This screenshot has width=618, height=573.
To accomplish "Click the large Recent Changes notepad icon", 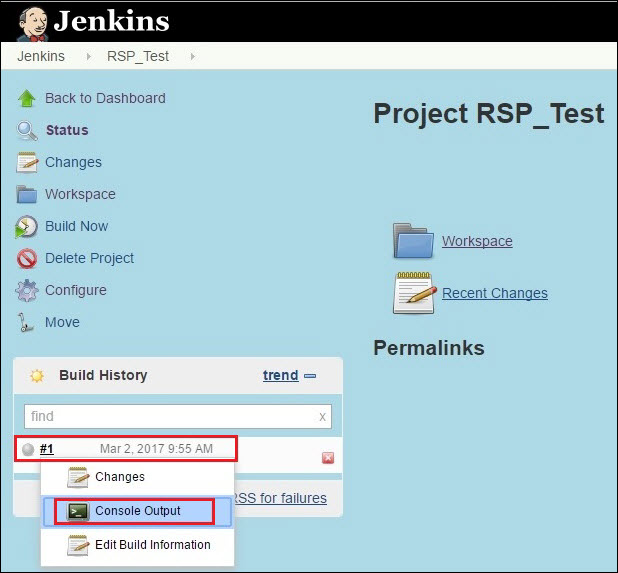I will (415, 293).
